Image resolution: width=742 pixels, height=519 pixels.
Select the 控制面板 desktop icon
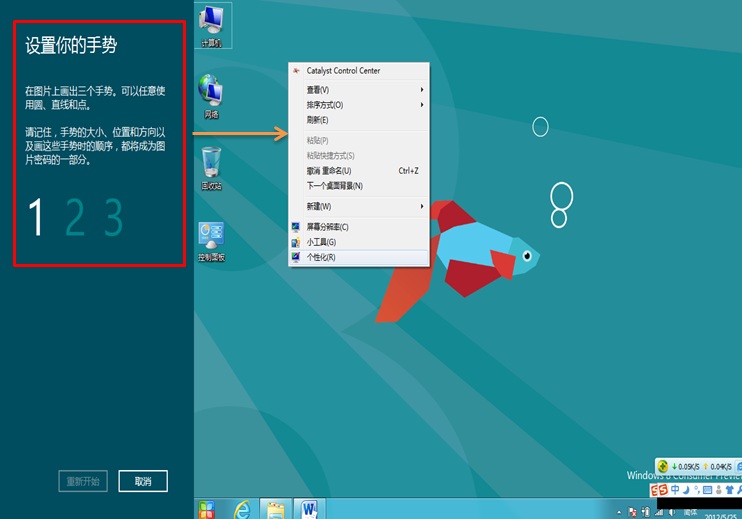click(211, 241)
